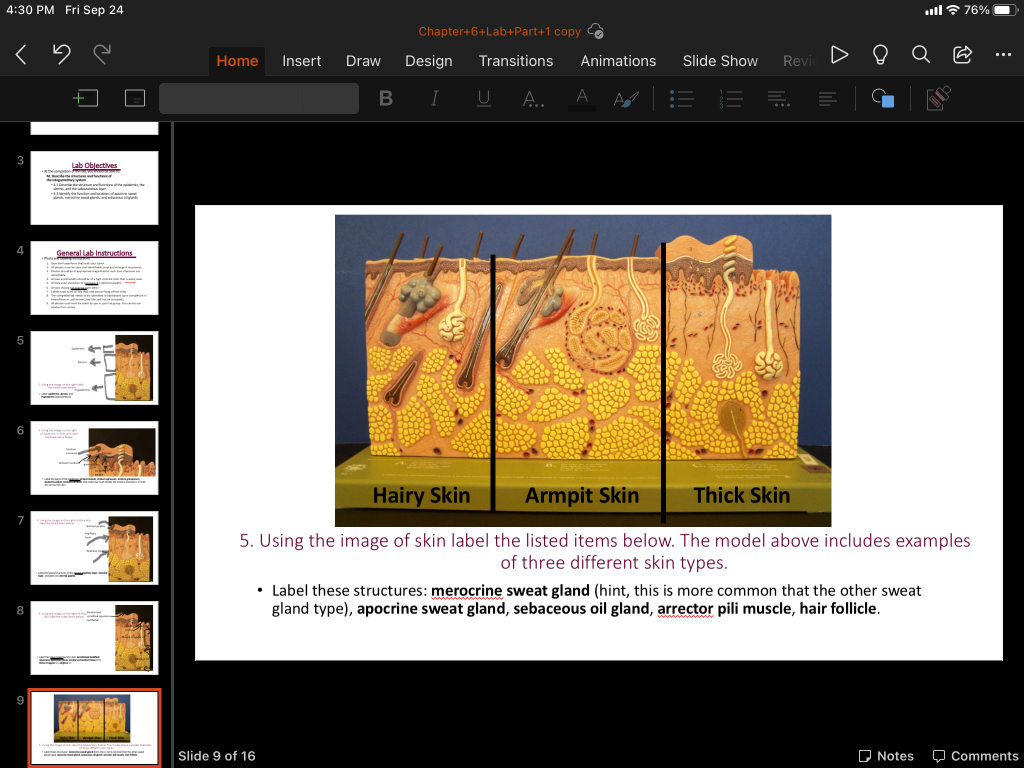This screenshot has width=1024, height=768.
Task: Switch to the Home tab
Action: click(237, 61)
